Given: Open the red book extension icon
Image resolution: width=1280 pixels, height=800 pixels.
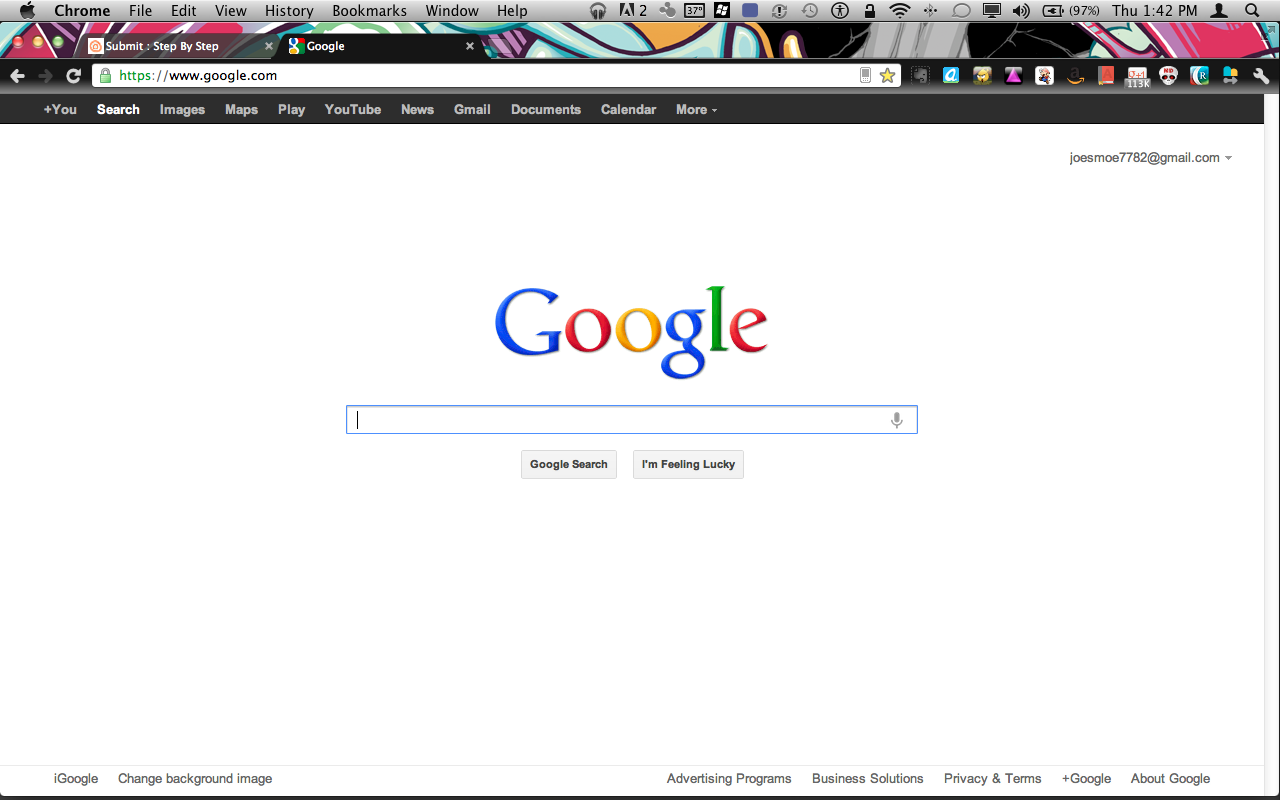Looking at the screenshot, I should 1106,75.
